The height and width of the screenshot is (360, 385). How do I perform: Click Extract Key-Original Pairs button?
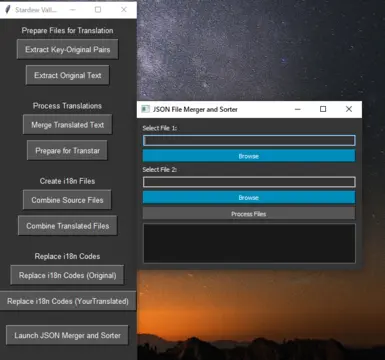pyautogui.click(x=67, y=49)
